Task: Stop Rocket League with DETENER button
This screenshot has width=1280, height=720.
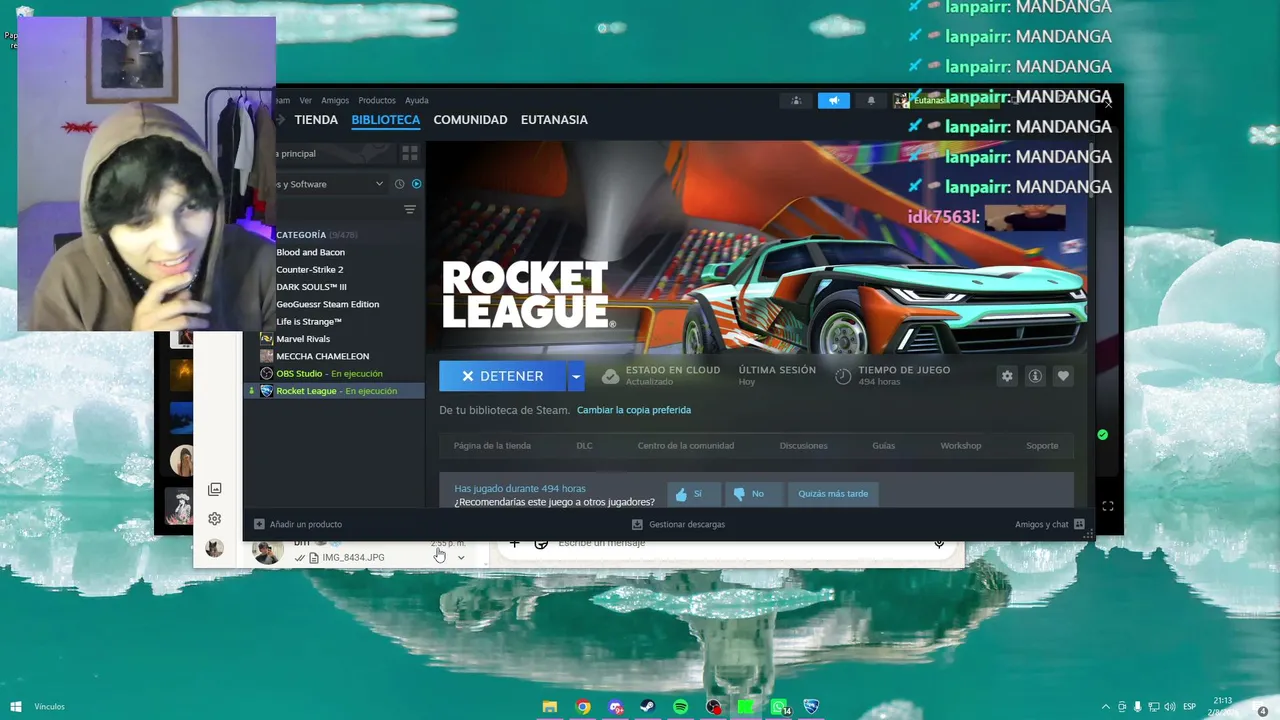Action: [x=502, y=376]
